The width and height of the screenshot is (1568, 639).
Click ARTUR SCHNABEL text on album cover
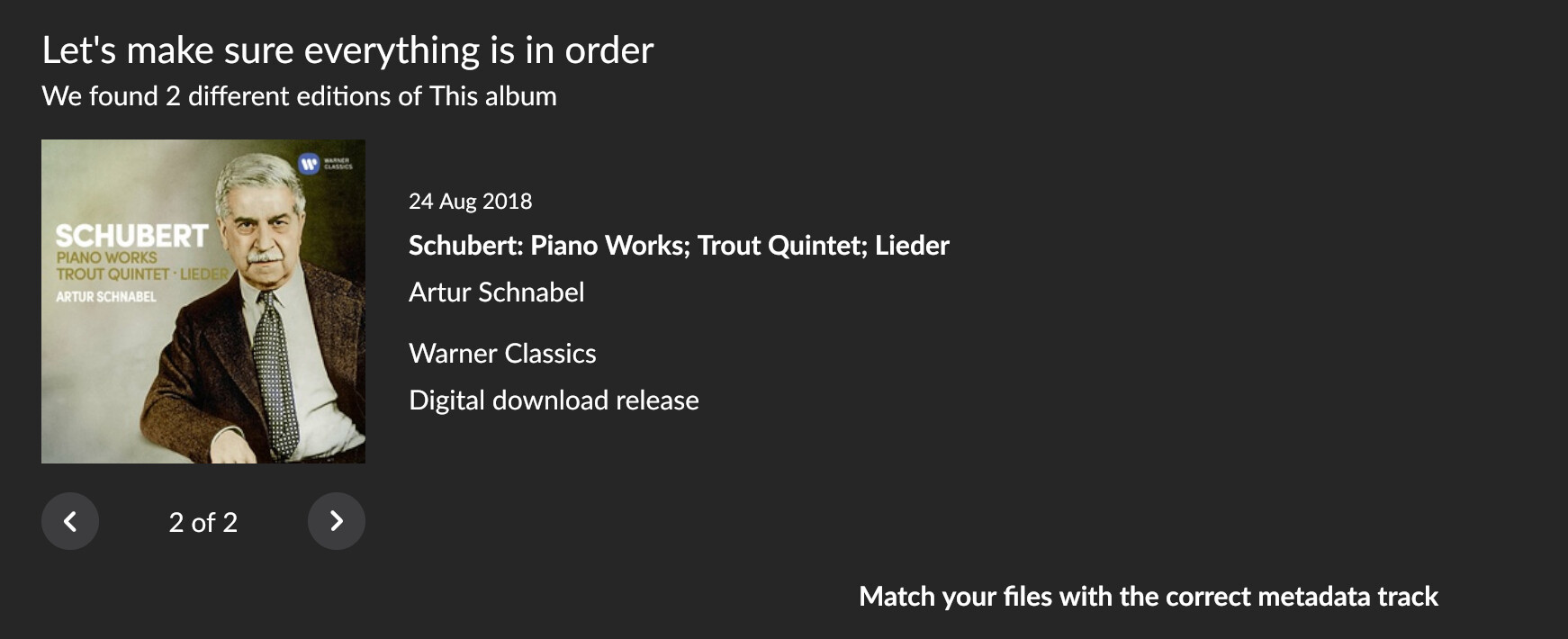(x=106, y=297)
